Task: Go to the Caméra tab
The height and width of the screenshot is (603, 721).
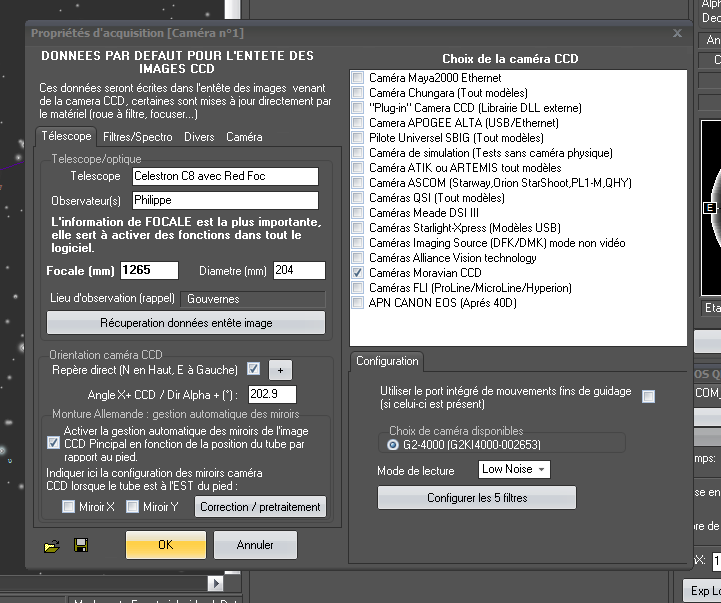Action: (244, 136)
